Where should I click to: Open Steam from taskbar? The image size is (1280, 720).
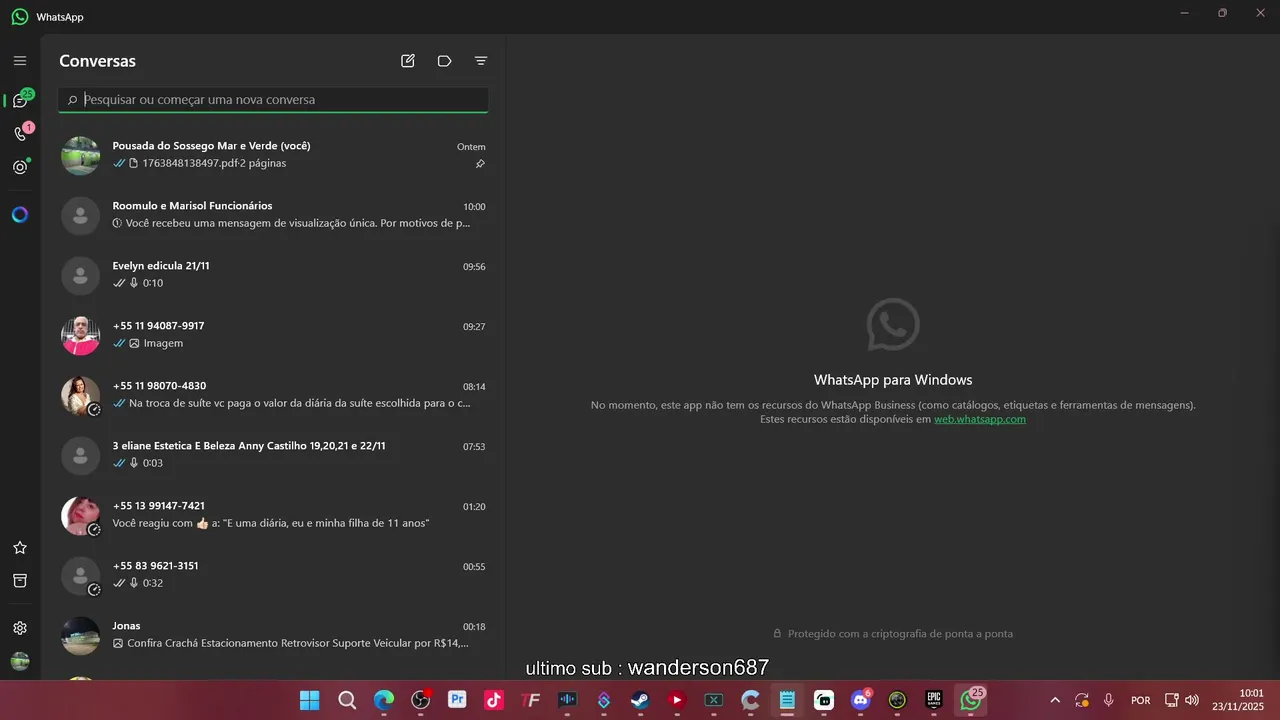[x=640, y=700]
